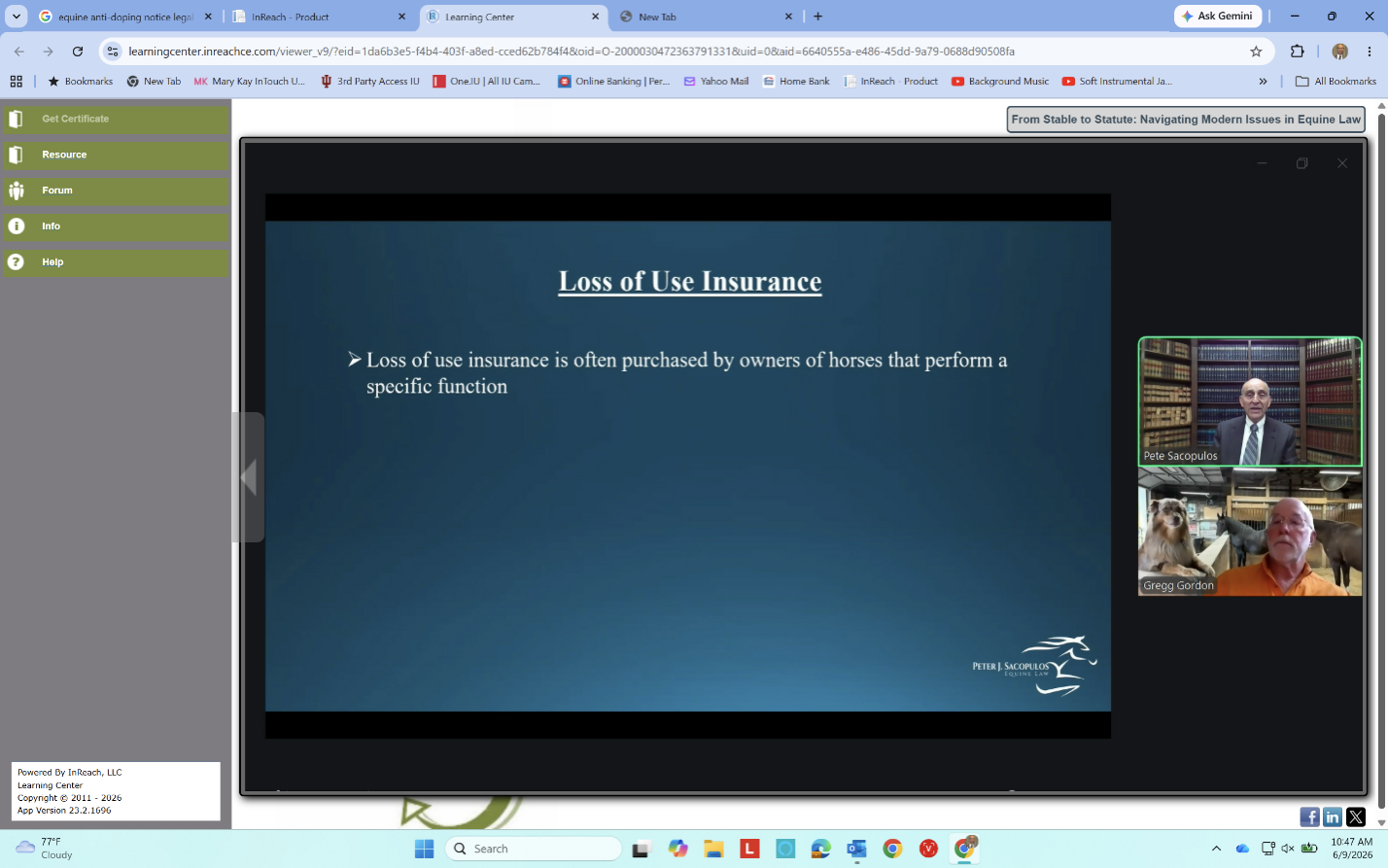
Task: Open the Online Banking bookmark
Action: [613, 82]
